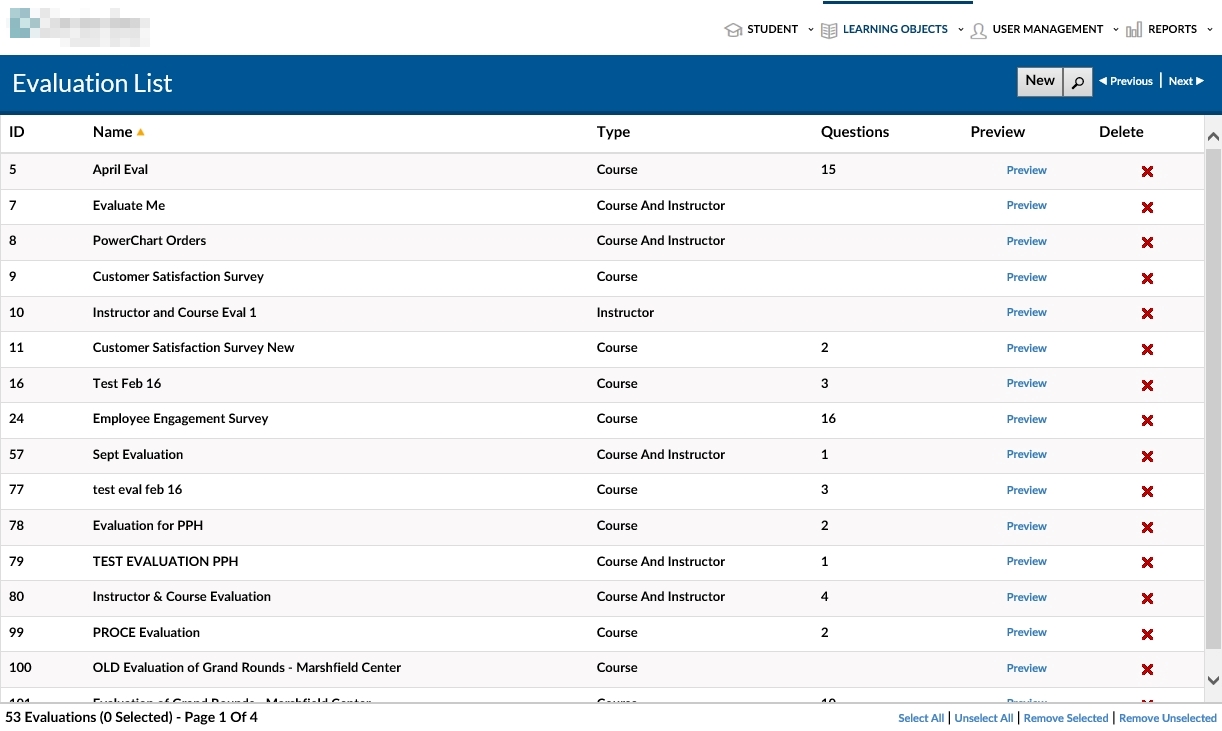The height and width of the screenshot is (731, 1222).
Task: Click the scrollbar down arrow
Action: click(x=1213, y=680)
